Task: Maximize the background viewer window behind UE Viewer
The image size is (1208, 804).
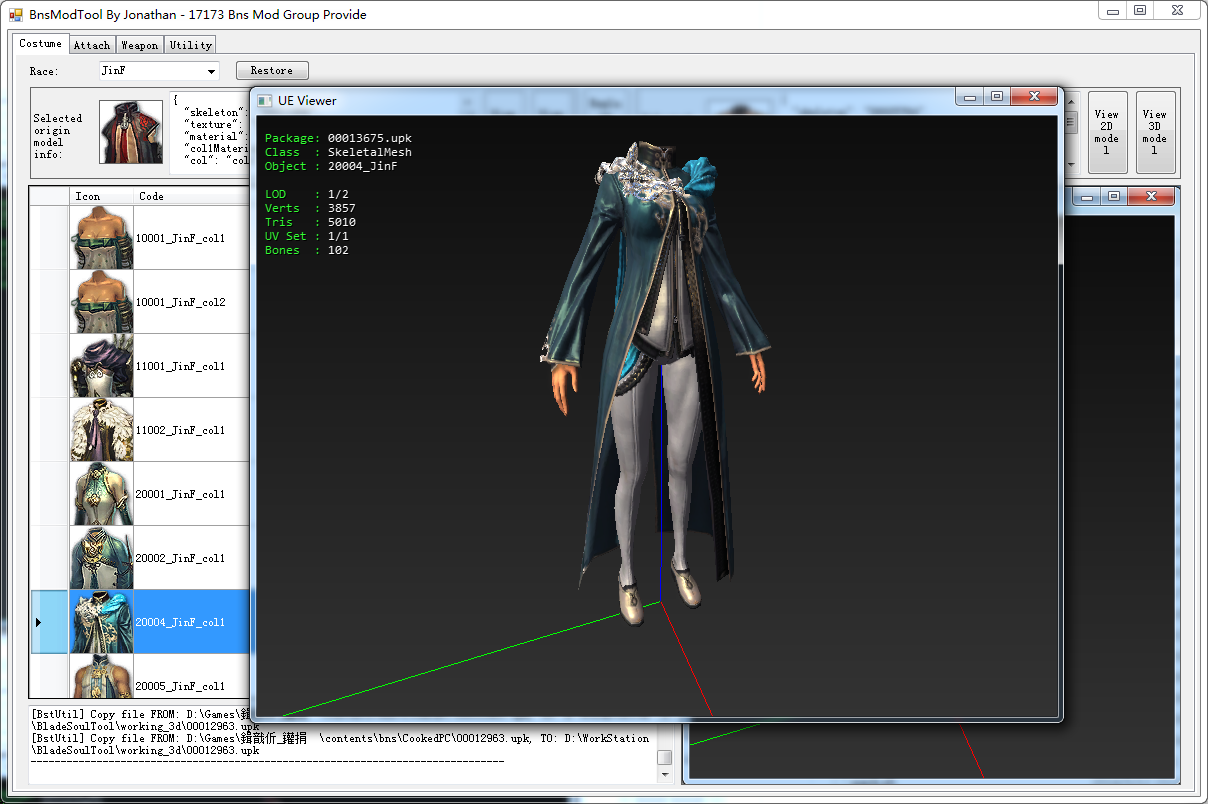Action: click(1114, 197)
